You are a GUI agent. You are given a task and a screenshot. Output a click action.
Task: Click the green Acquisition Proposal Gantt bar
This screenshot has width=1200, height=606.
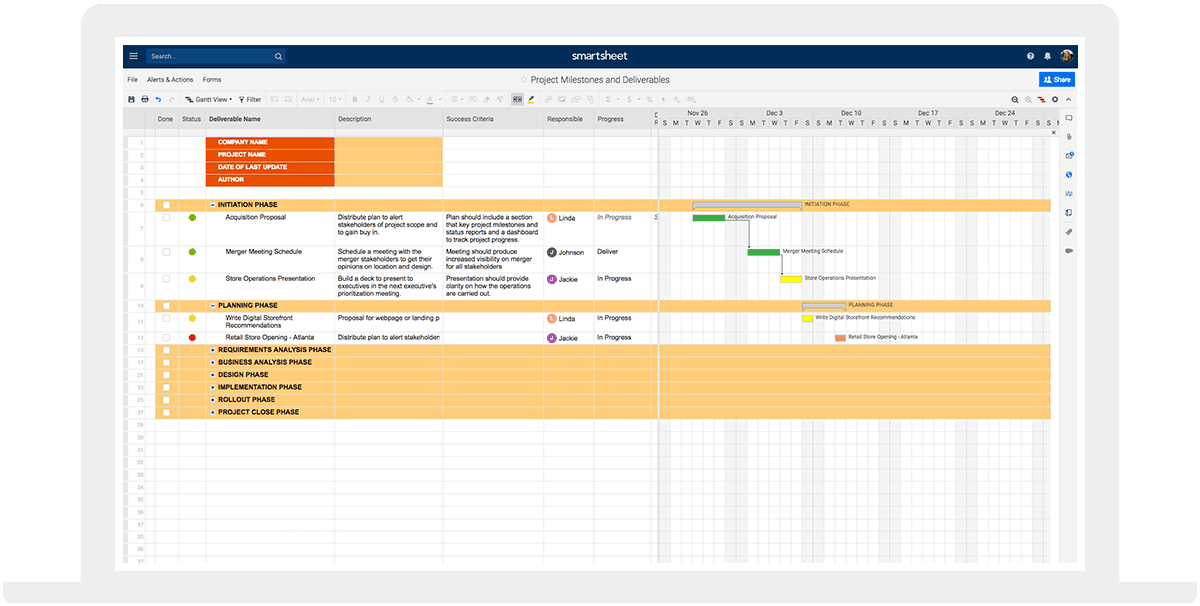[x=708, y=217]
